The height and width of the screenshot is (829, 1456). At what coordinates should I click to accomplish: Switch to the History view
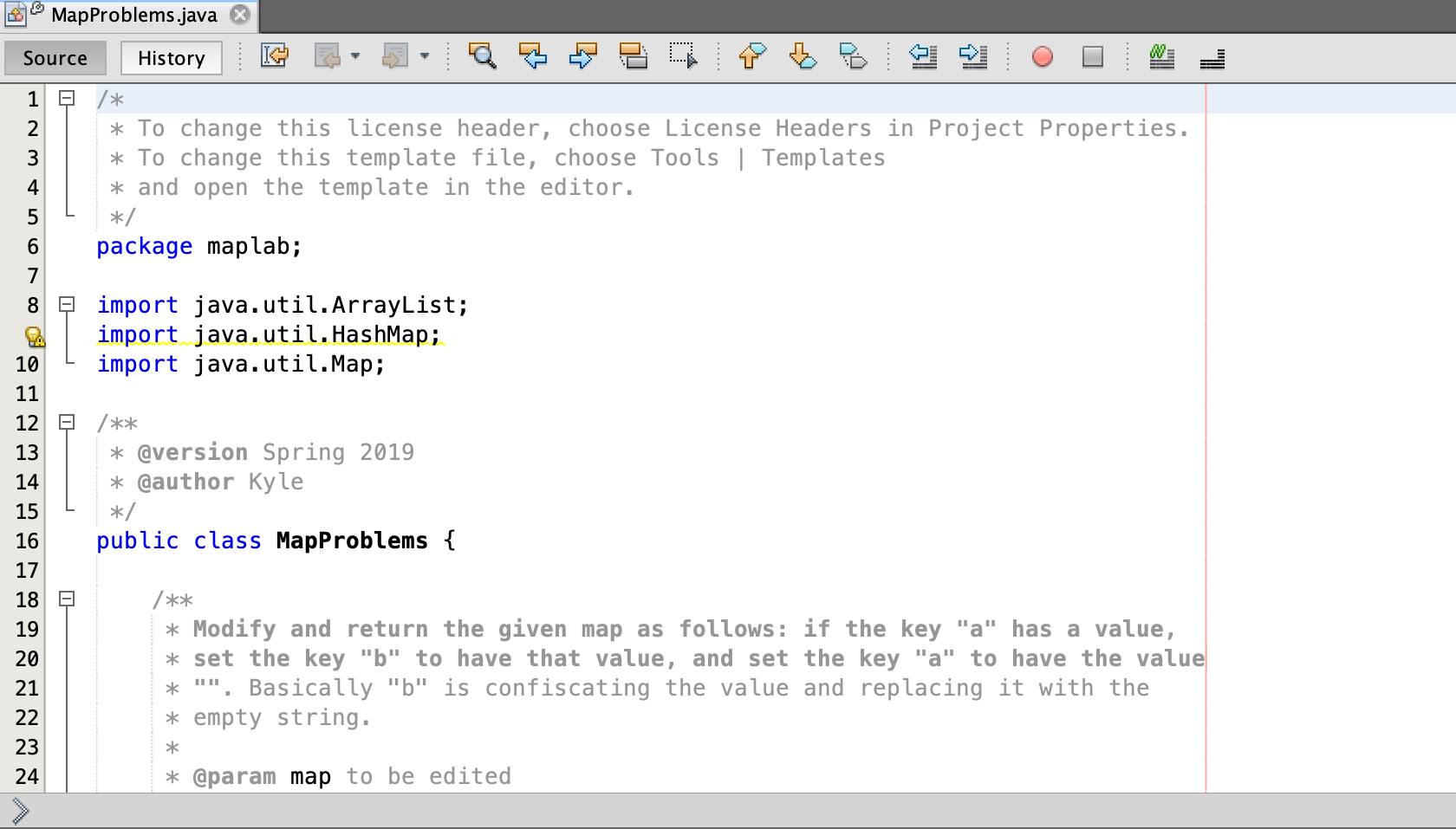click(171, 58)
